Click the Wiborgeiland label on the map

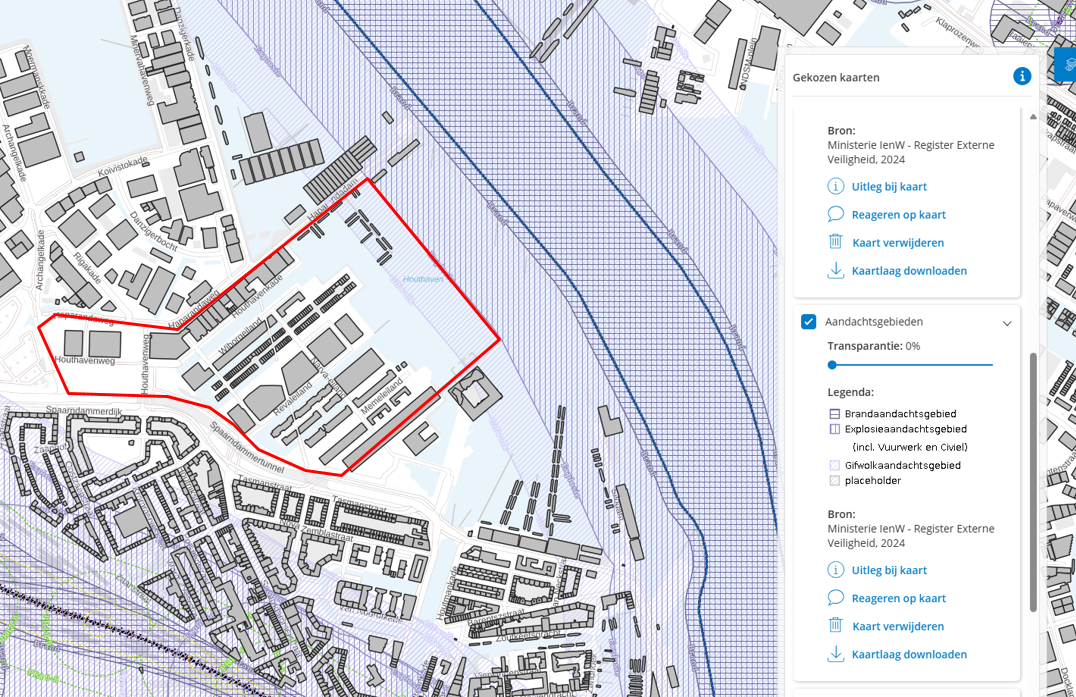click(x=239, y=335)
